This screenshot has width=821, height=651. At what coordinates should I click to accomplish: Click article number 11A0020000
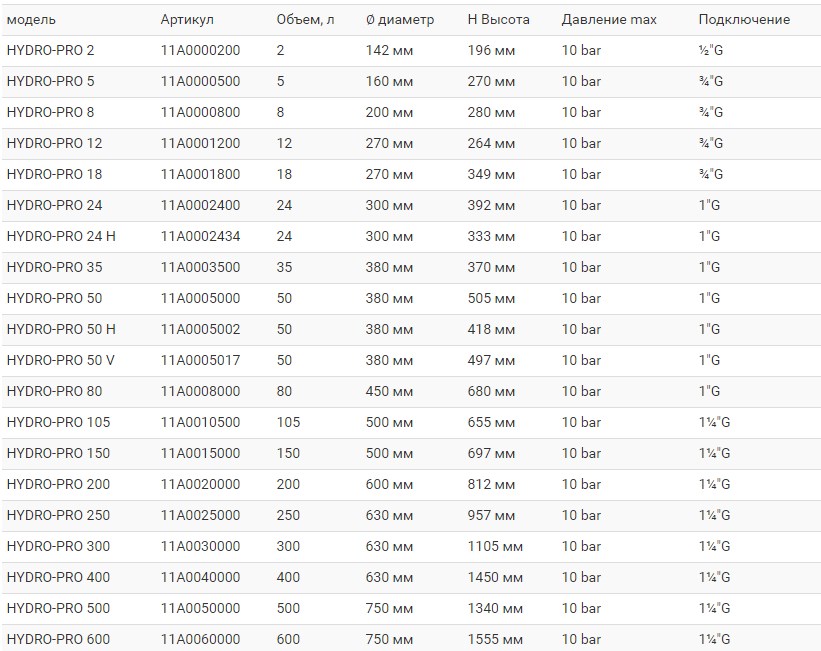(x=201, y=484)
